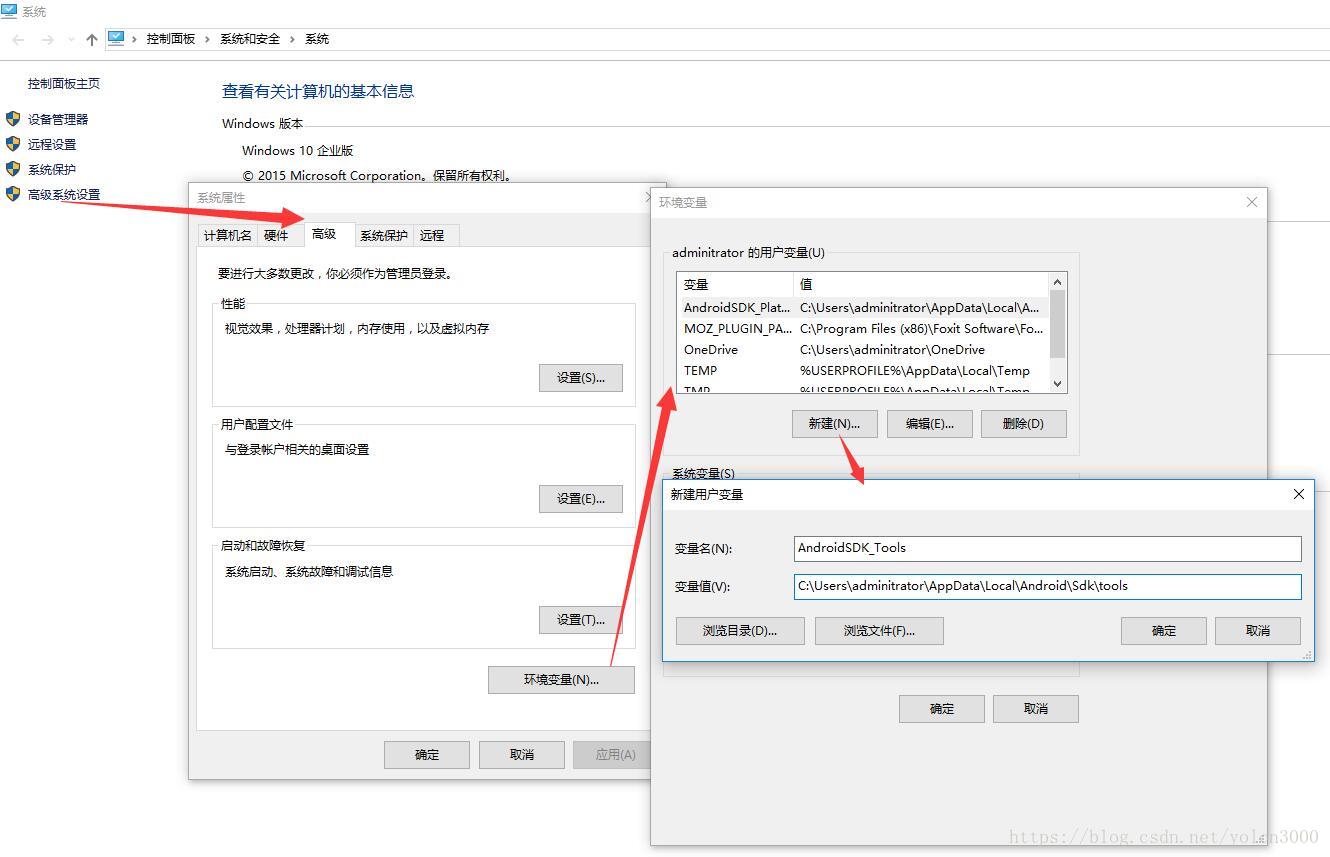The height and width of the screenshot is (857, 1330).
Task: Click the 系统 window title icon
Action: click(x=9, y=11)
